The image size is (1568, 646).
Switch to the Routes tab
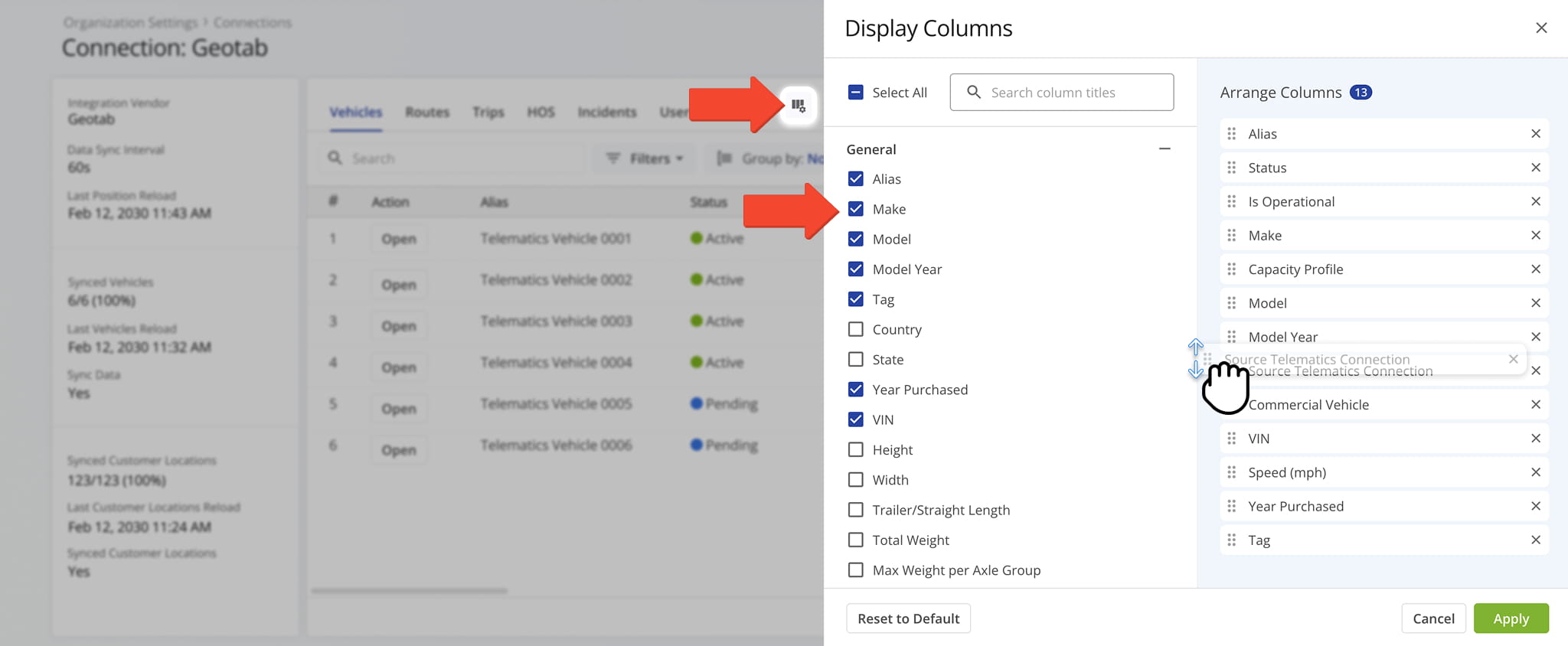click(427, 113)
